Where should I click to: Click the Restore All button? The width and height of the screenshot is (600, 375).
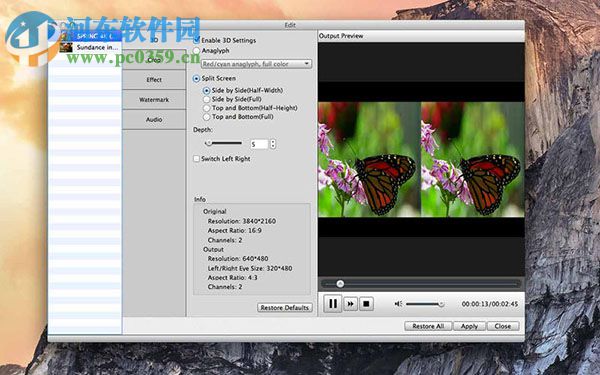point(428,326)
